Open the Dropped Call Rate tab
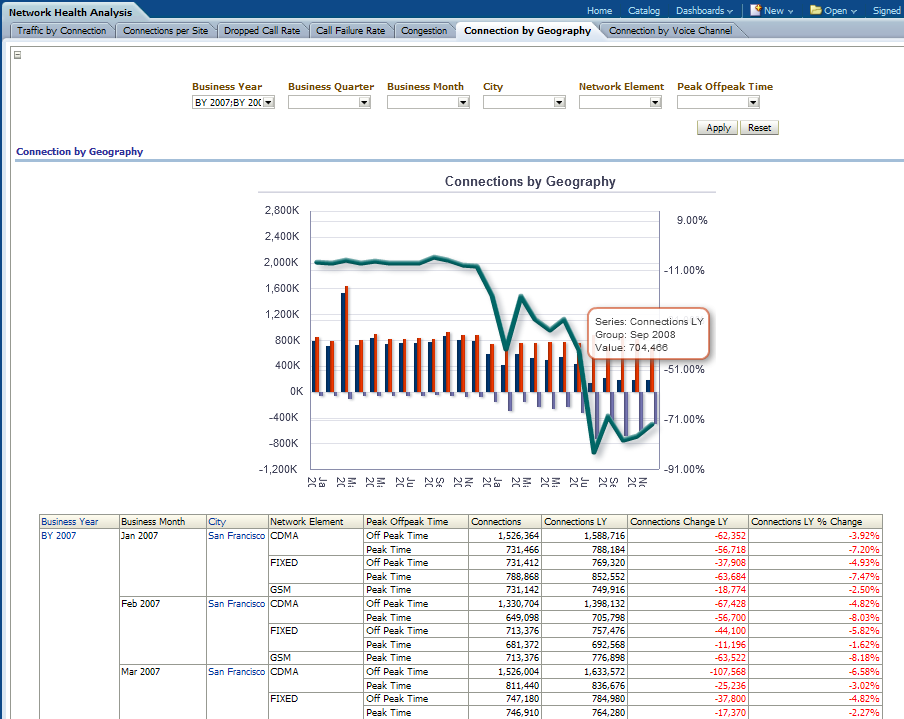The width and height of the screenshot is (904, 719). (261, 31)
